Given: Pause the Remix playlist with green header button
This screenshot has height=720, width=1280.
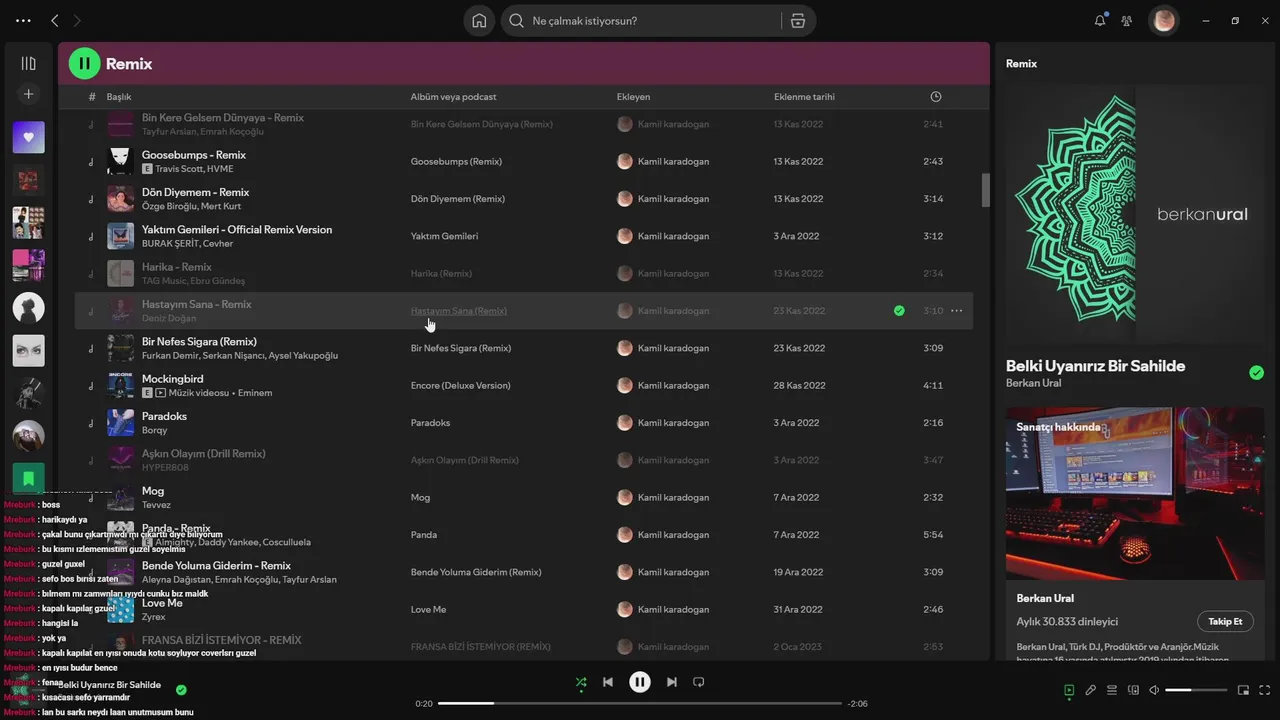Looking at the screenshot, I should tap(85, 63).
